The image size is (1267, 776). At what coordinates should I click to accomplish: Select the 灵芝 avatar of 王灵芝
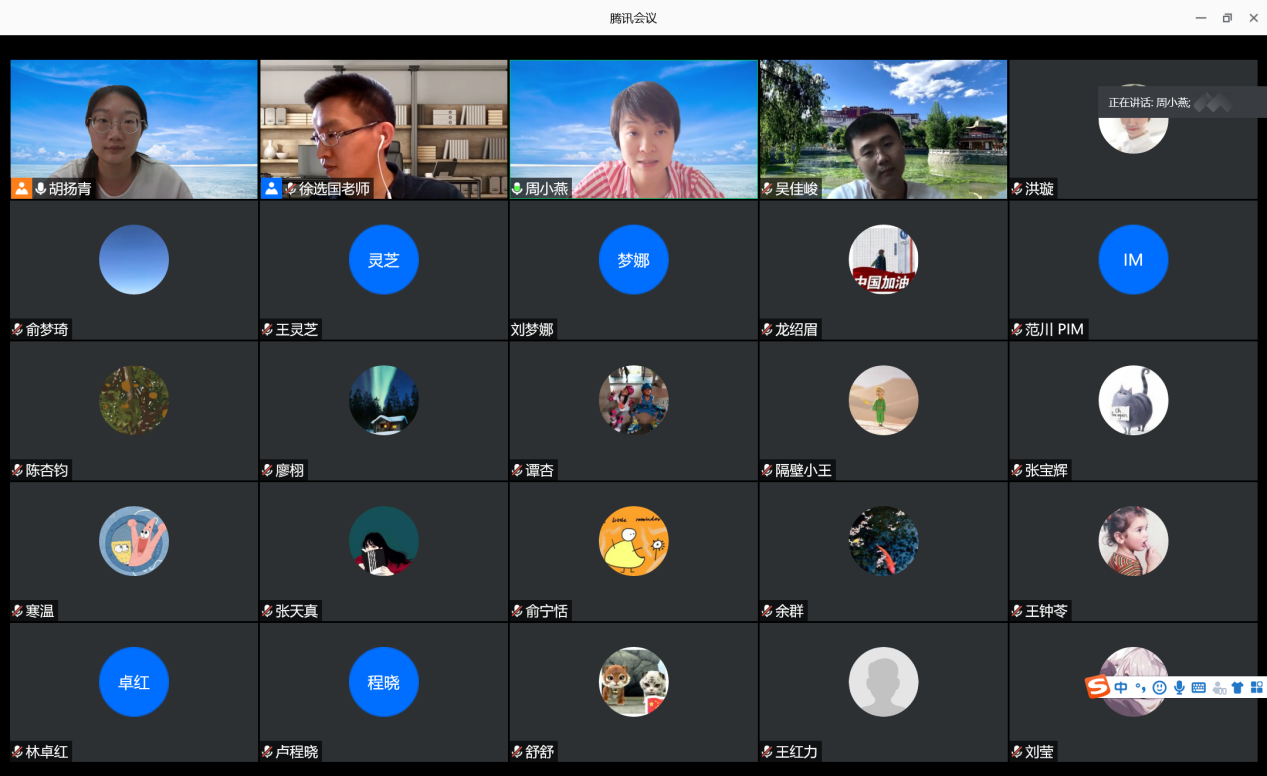click(x=383, y=260)
